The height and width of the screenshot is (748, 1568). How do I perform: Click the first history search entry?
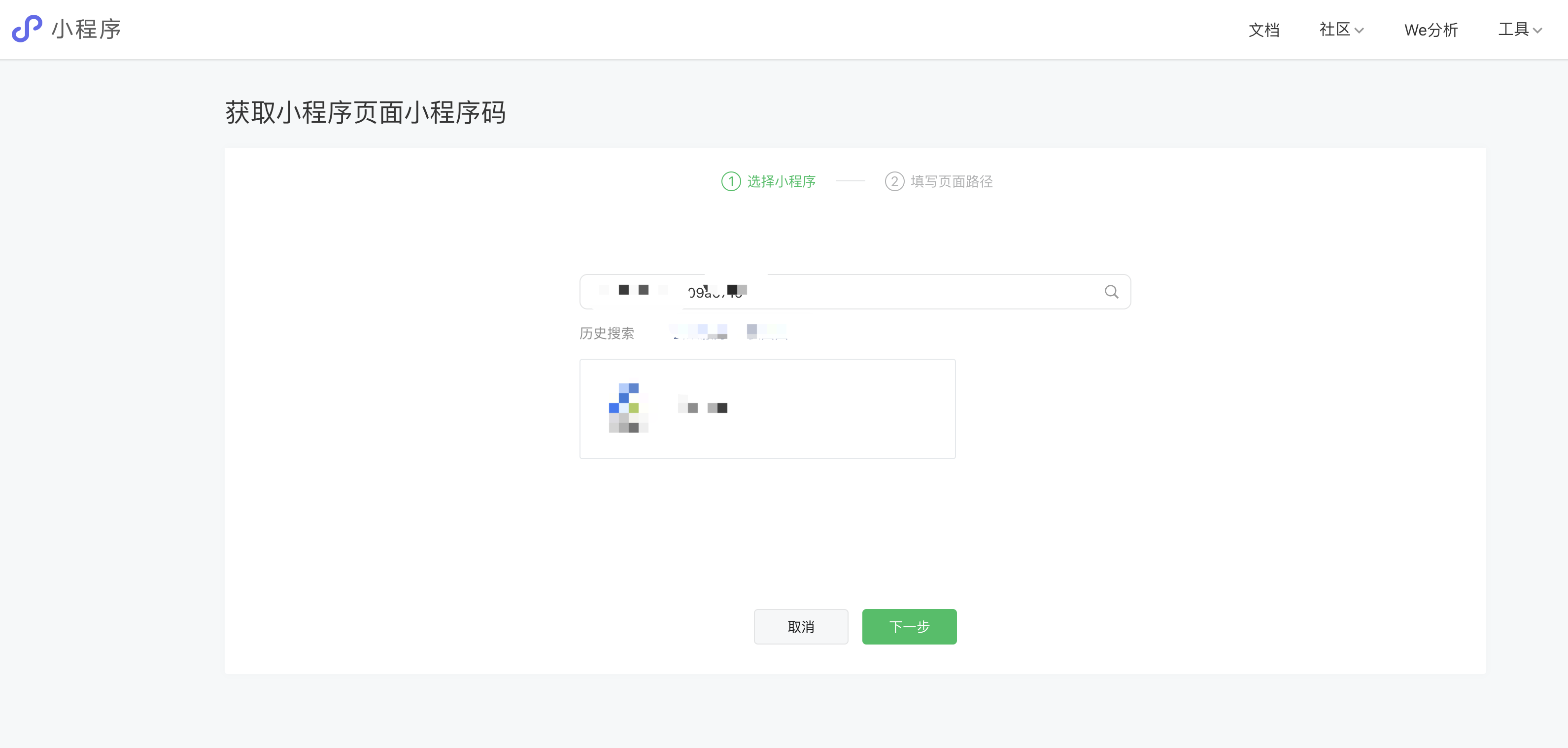699,332
